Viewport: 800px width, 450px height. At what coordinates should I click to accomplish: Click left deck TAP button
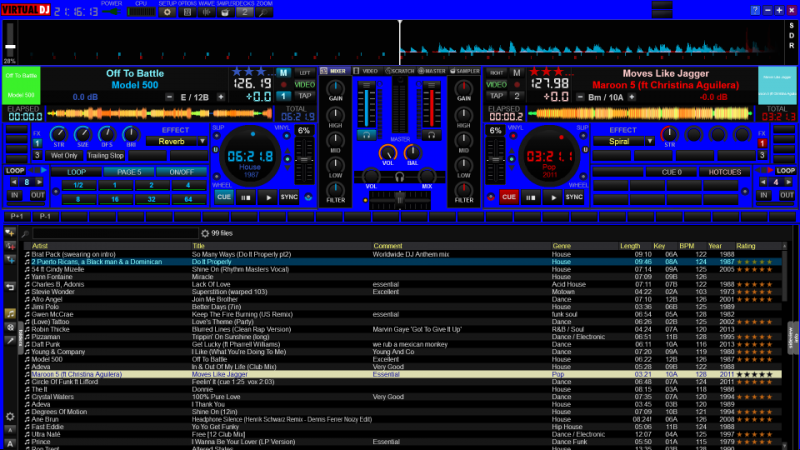pos(305,96)
